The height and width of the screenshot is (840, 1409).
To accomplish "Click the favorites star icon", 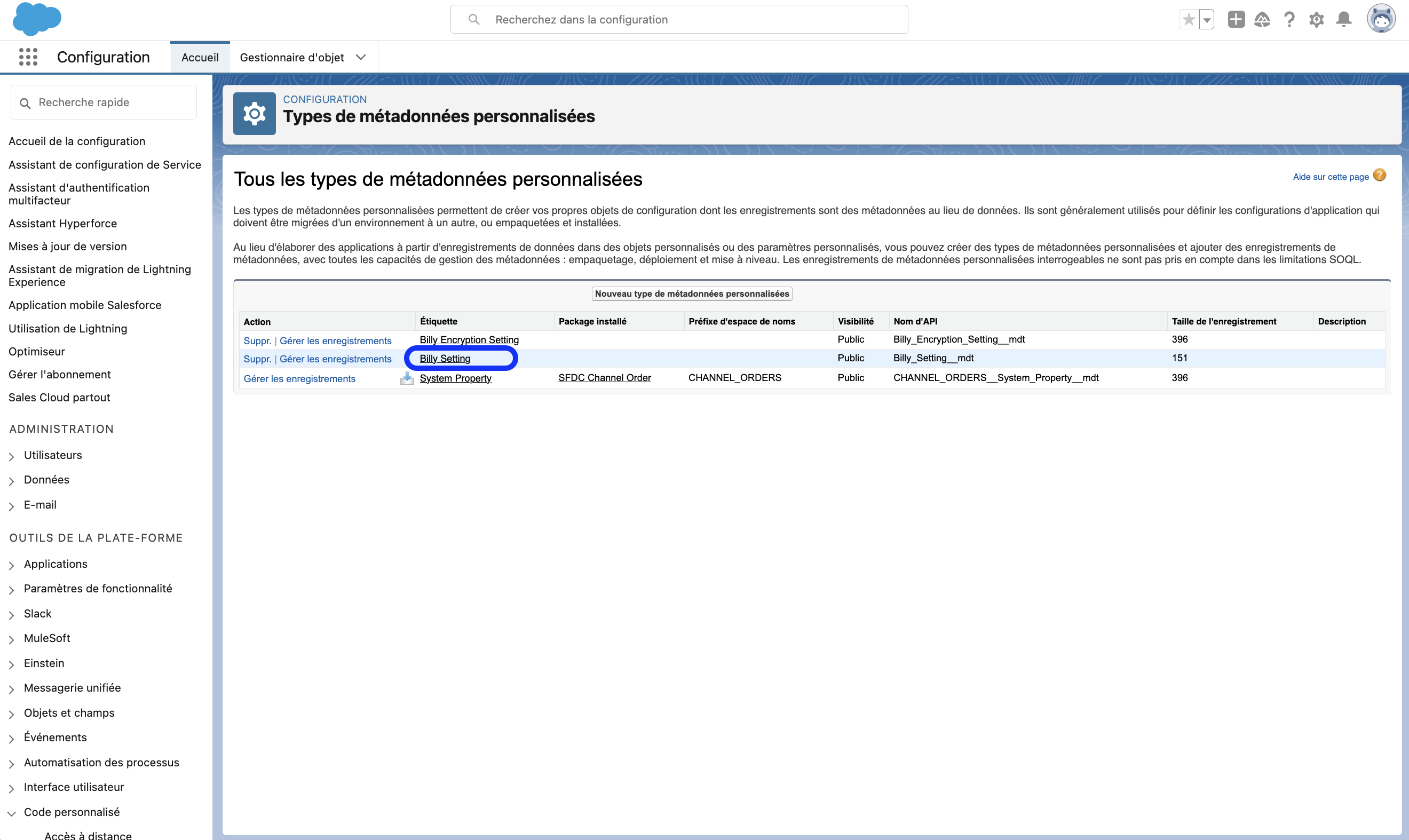I will 1189,20.
